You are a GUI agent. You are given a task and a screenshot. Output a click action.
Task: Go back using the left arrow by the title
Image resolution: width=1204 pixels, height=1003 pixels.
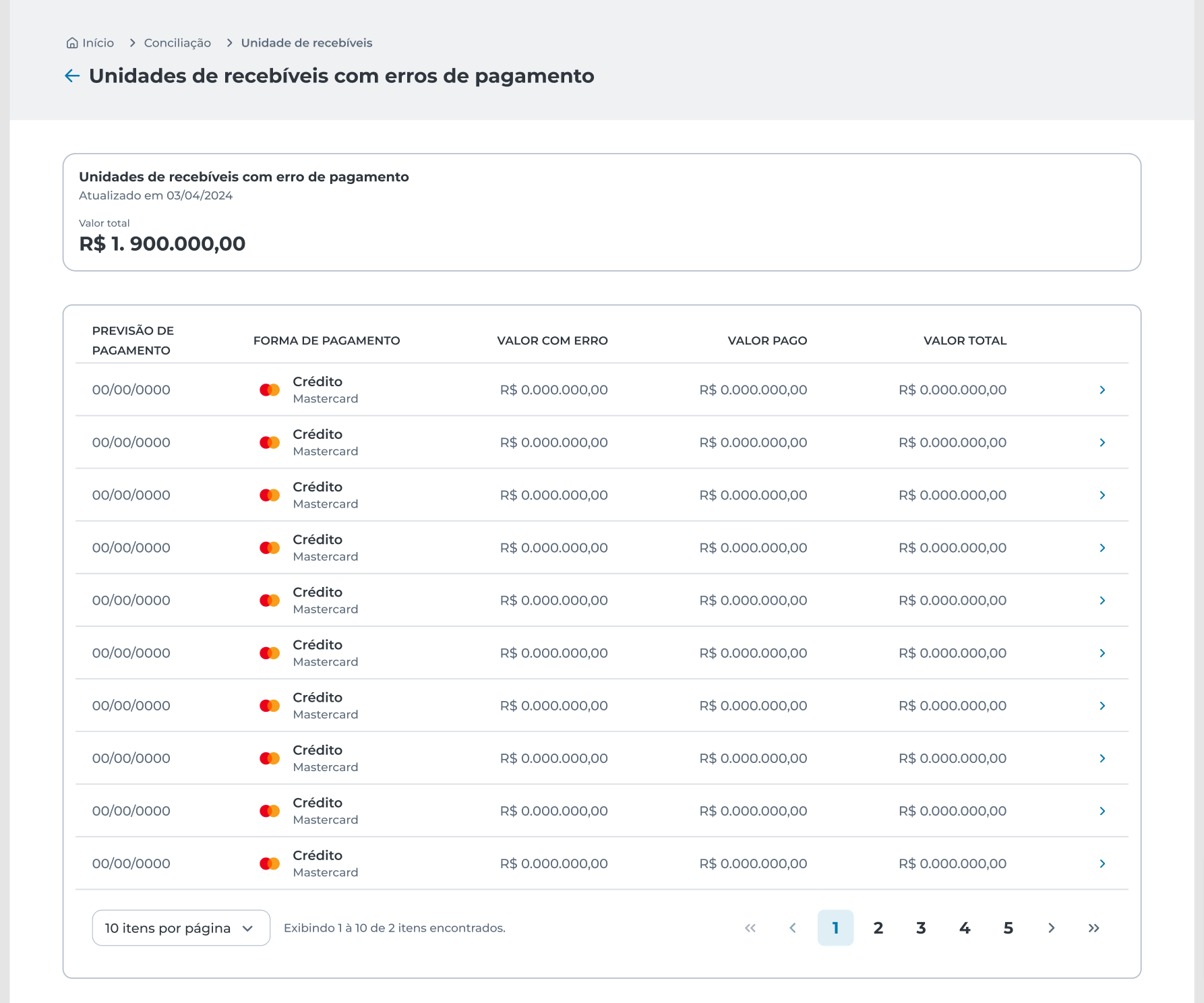[x=72, y=76]
